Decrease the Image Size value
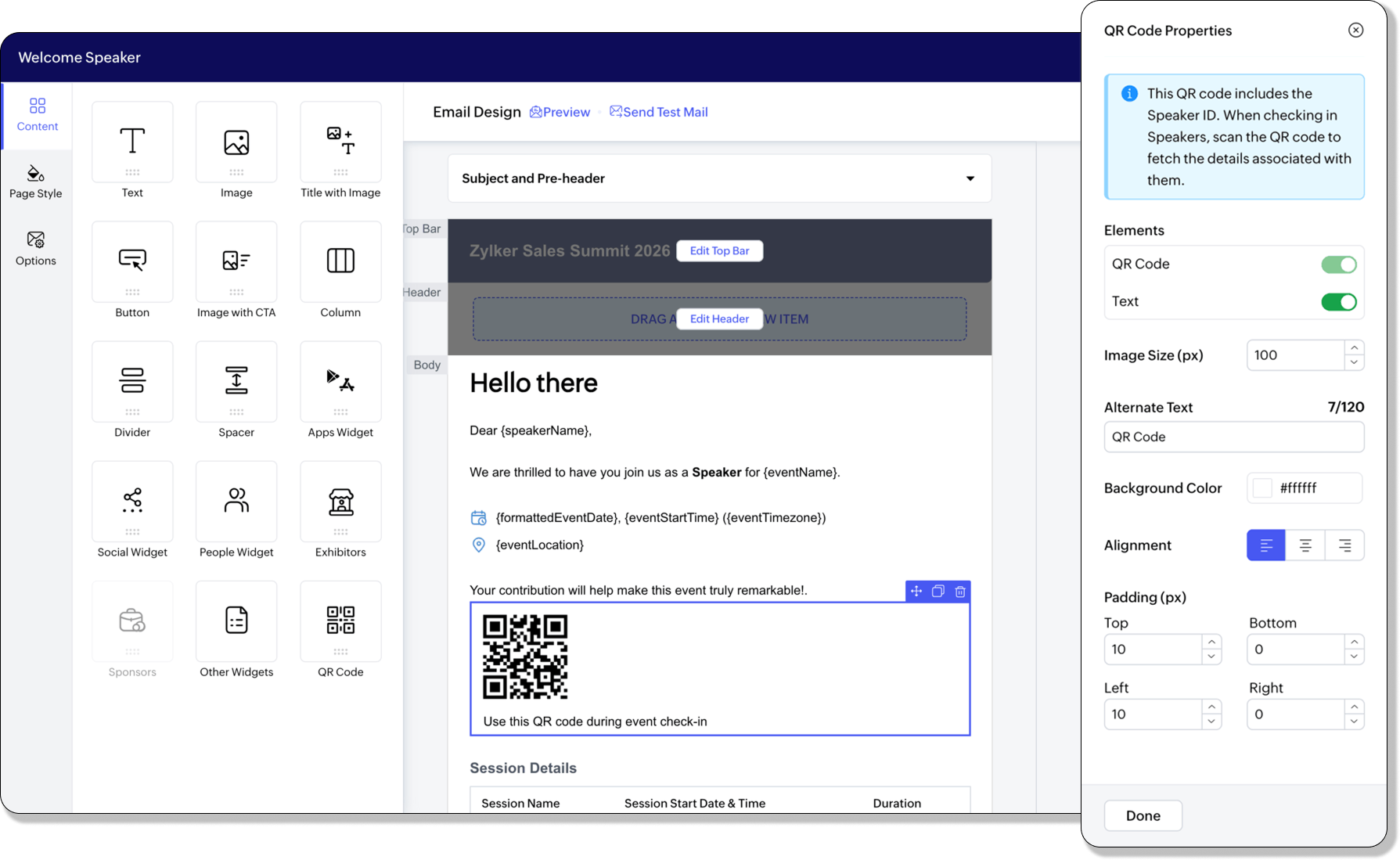Screen dimensions: 1400x860 coord(1355,362)
